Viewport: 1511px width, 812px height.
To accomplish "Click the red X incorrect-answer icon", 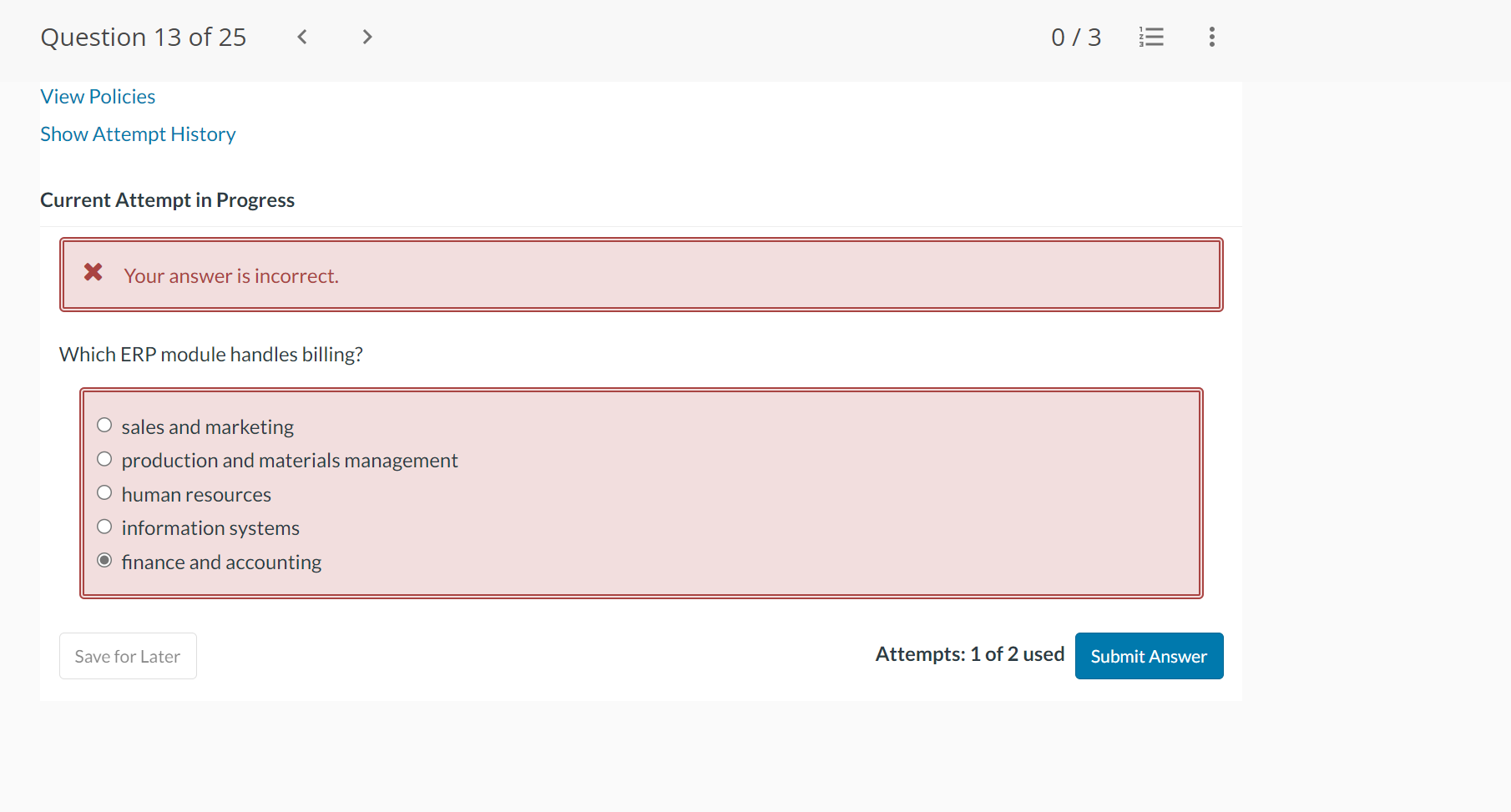I will [x=93, y=273].
